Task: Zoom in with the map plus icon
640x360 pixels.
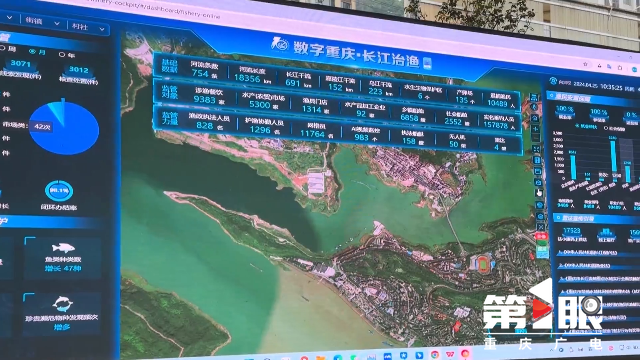Action: click(x=536, y=129)
